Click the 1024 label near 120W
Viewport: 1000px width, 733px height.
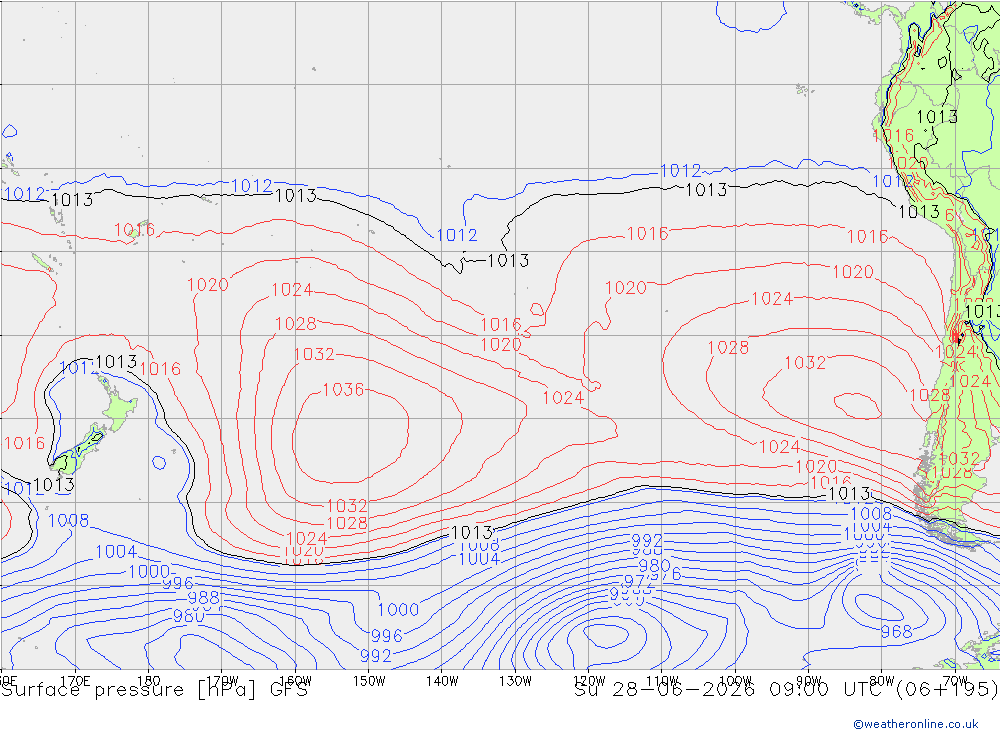[563, 398]
